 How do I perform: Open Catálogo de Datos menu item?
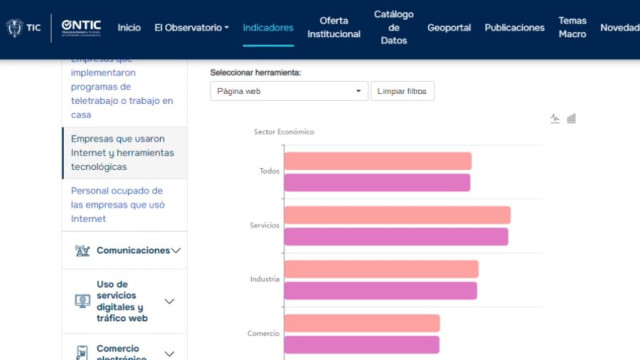394,27
